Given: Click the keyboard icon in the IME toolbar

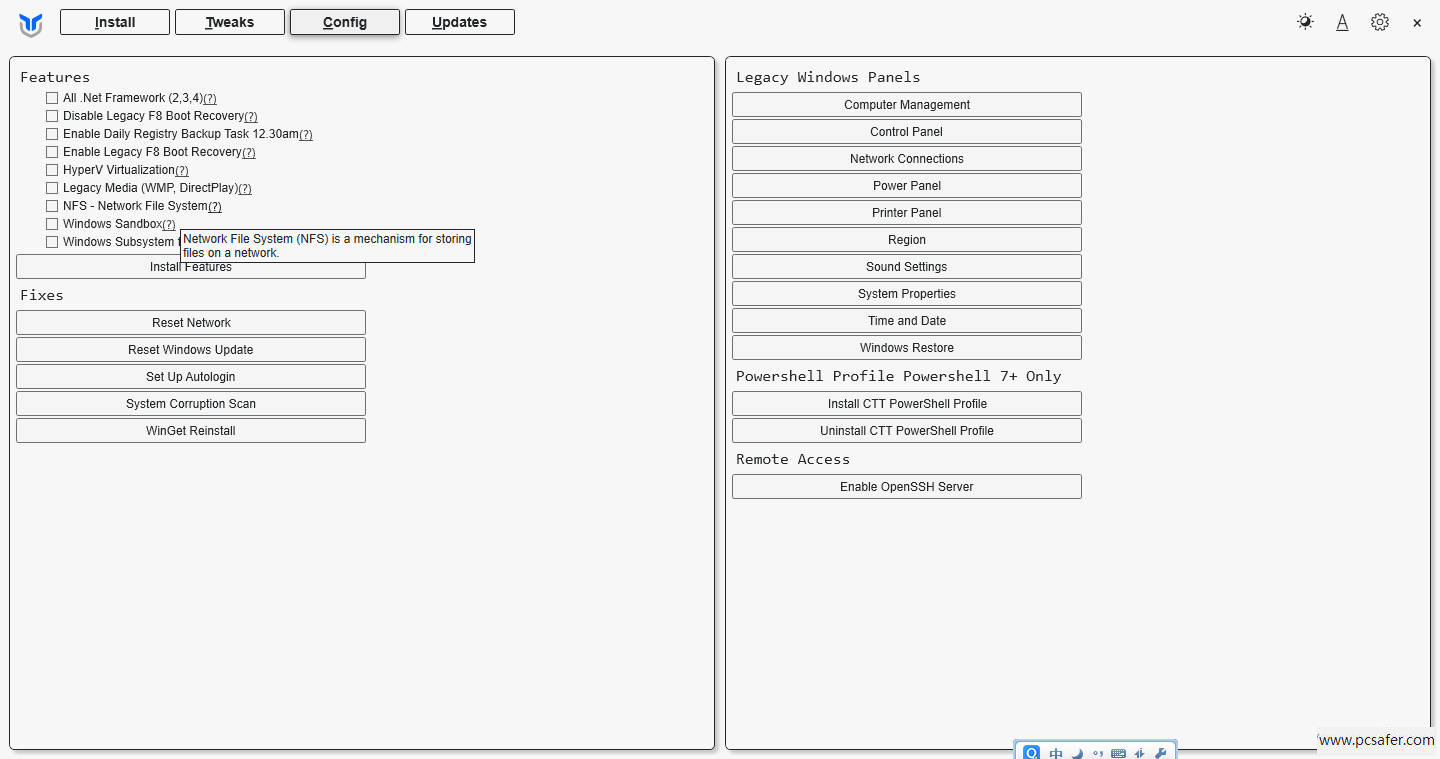Looking at the screenshot, I should tap(1118, 753).
